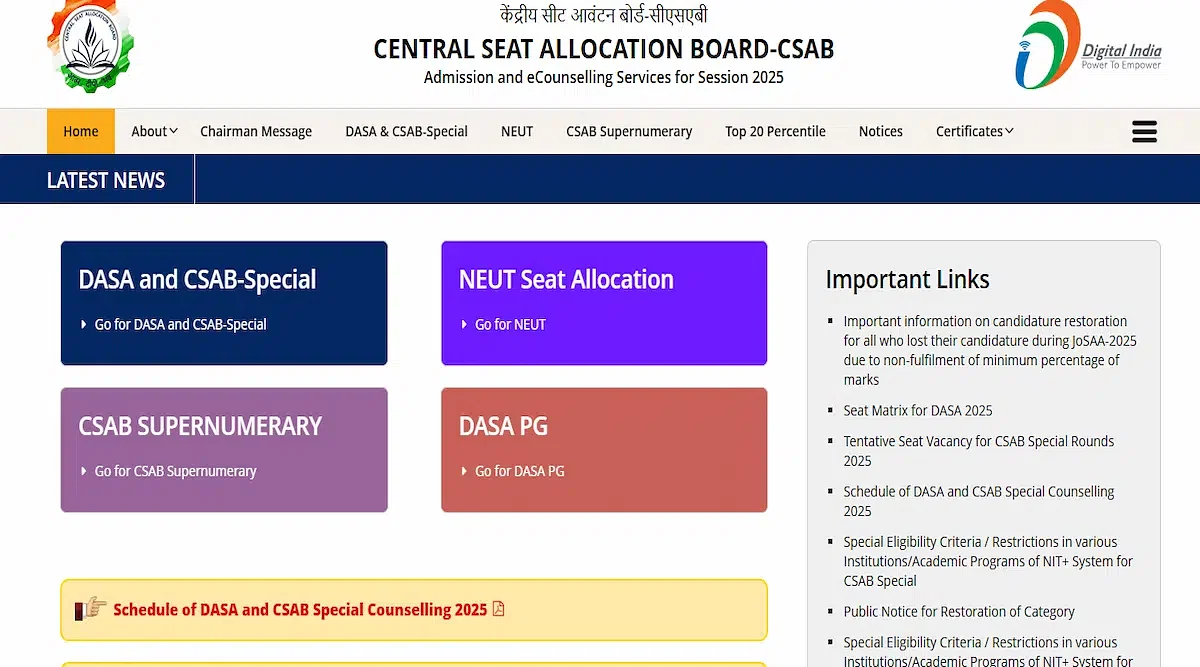Click the PDF icon after Schedule notice

(498, 608)
